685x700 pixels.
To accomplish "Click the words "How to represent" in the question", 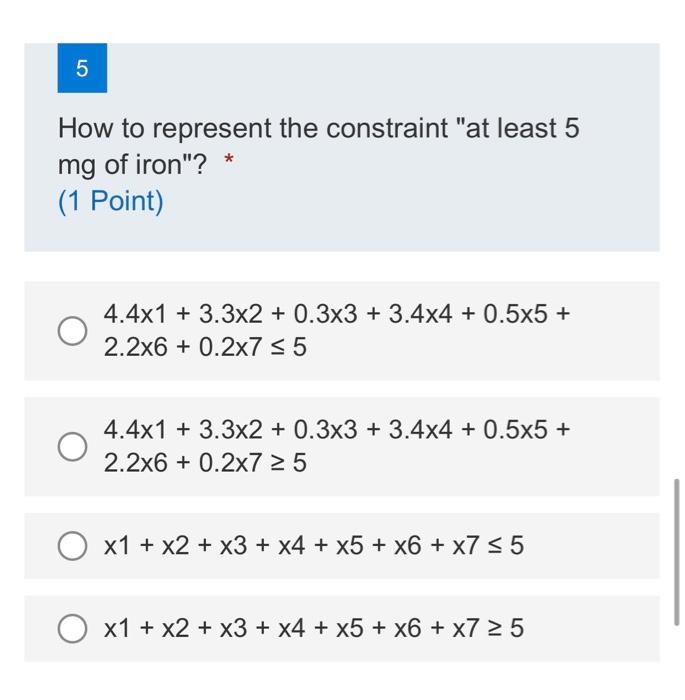I will pyautogui.click(x=165, y=129).
